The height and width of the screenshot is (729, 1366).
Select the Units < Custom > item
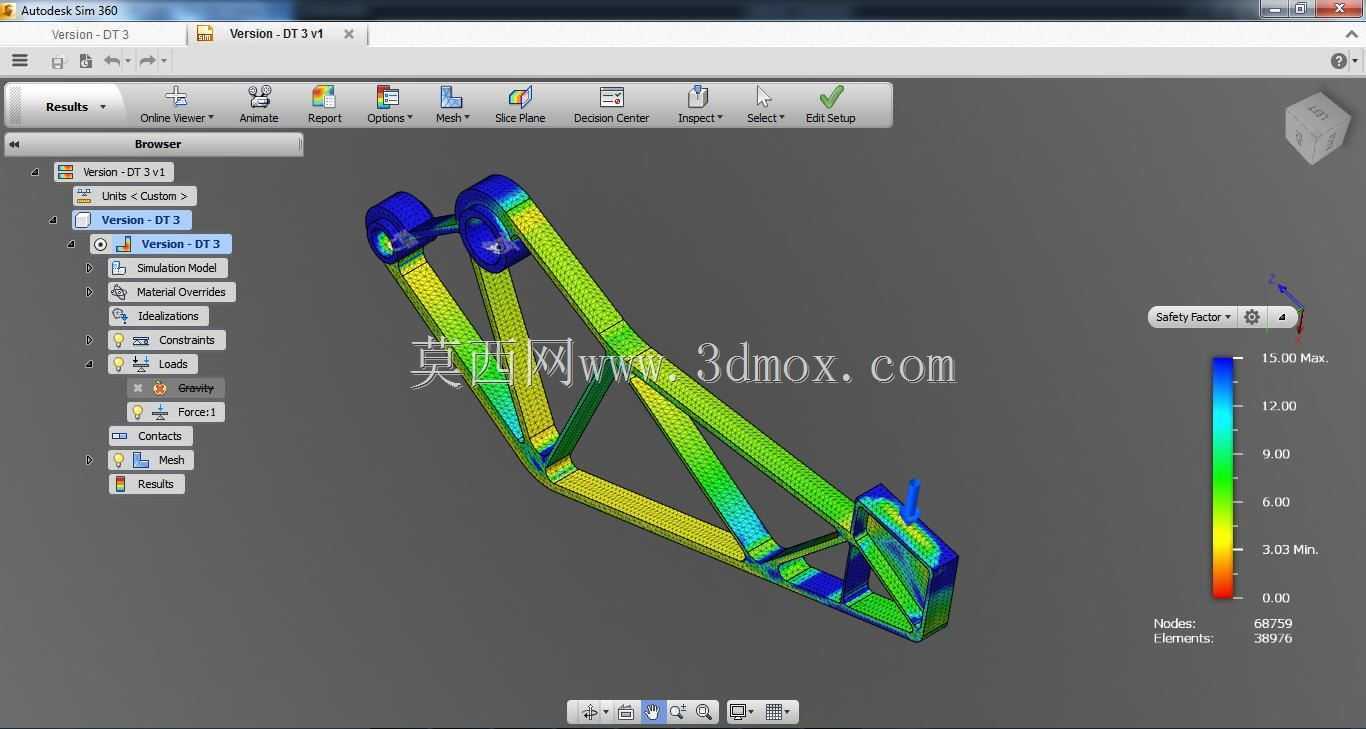pos(134,196)
